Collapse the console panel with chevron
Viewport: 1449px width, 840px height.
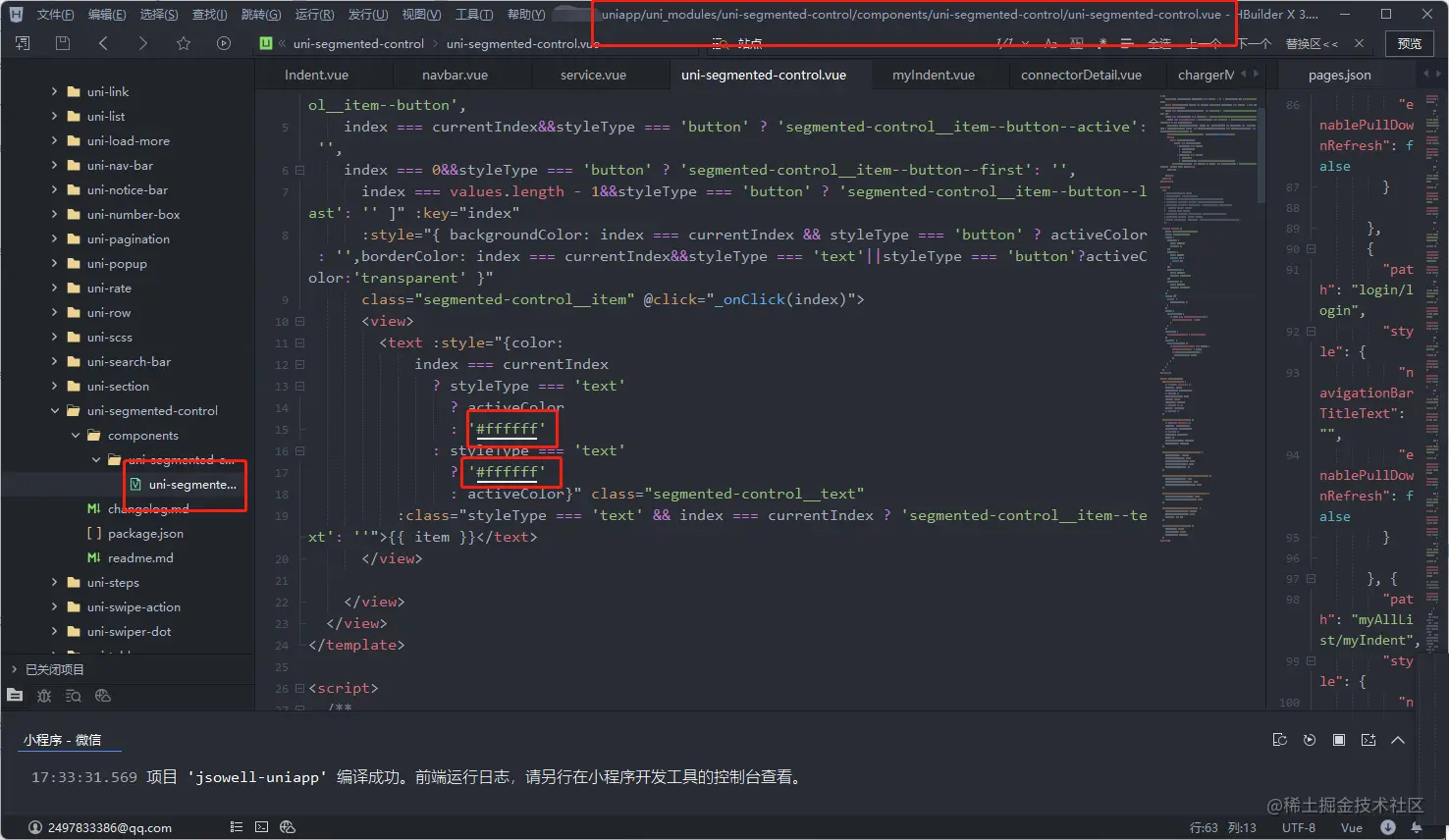click(1398, 740)
